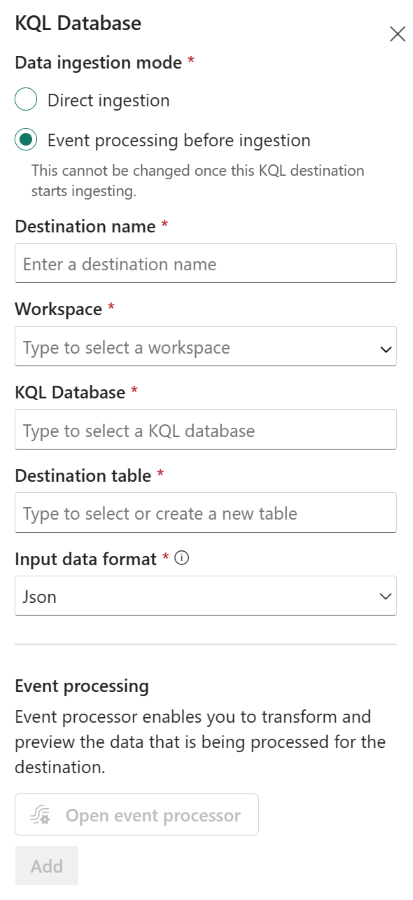Click the Workspace field label
Image resolution: width=413 pixels, height=900 pixels.
[x=59, y=309]
